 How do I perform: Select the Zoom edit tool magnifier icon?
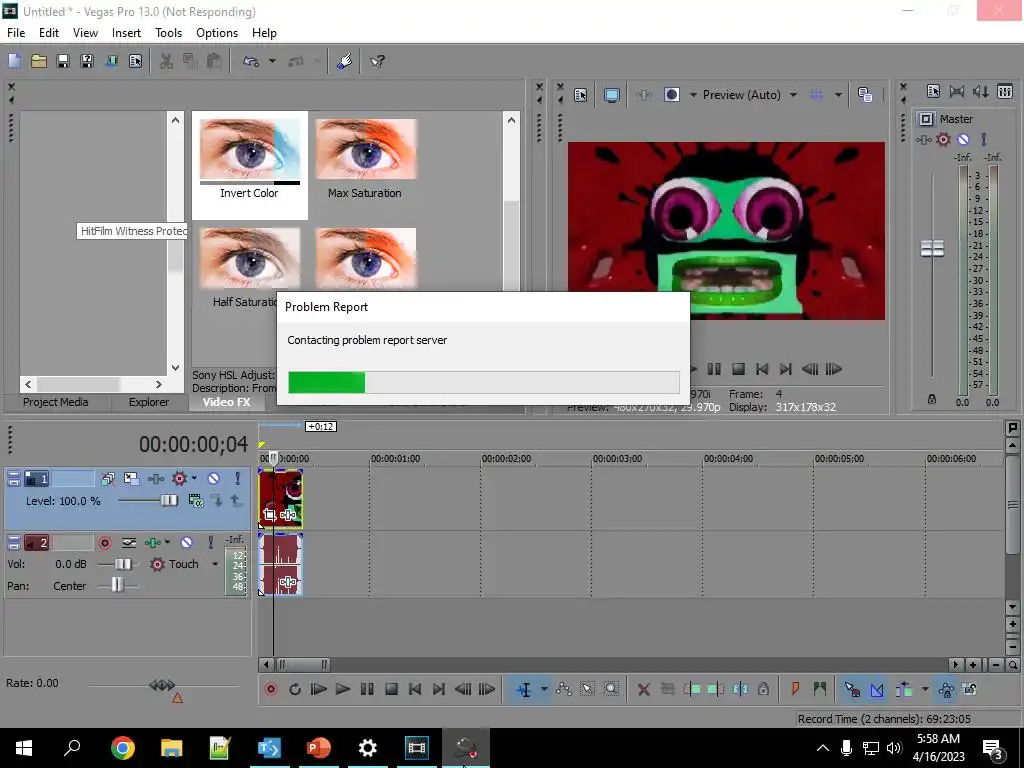coord(611,690)
